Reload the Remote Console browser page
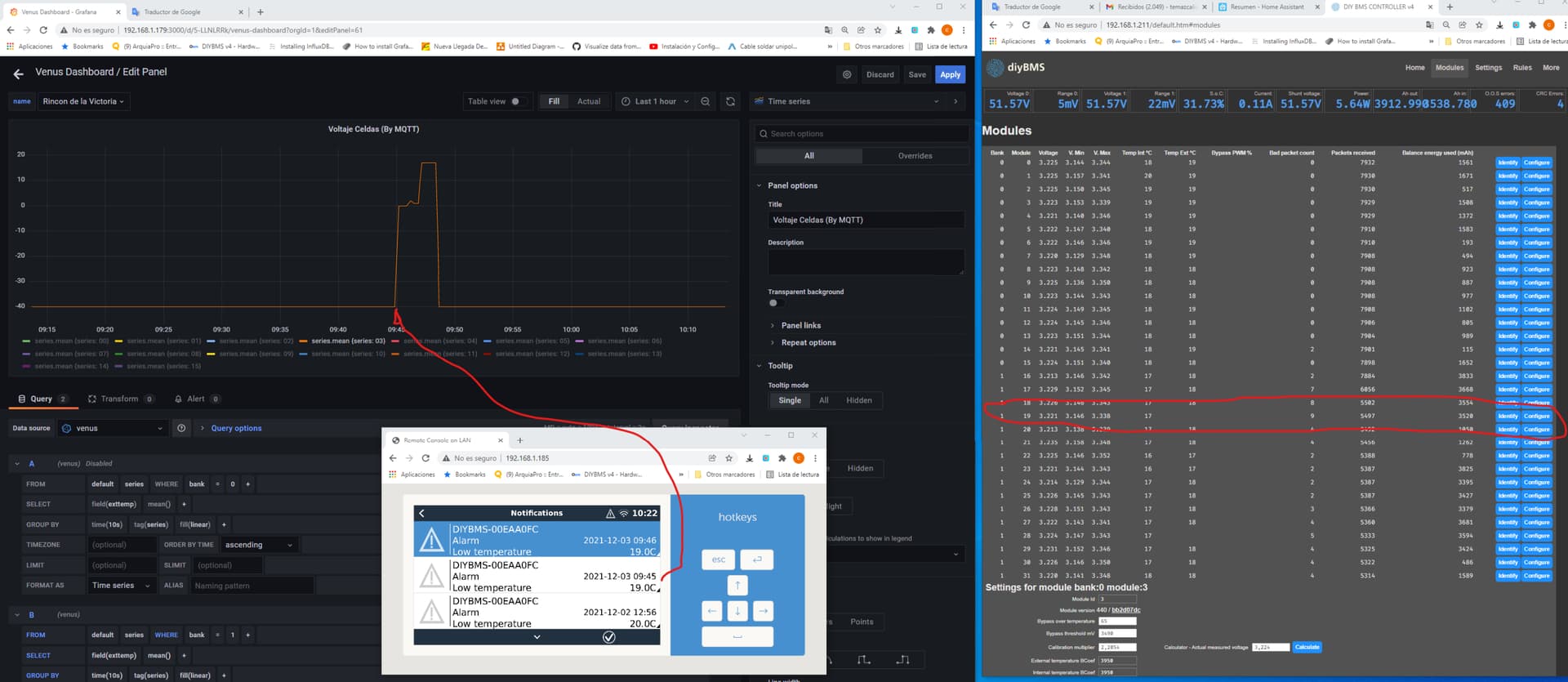1568x682 pixels. pos(425,458)
